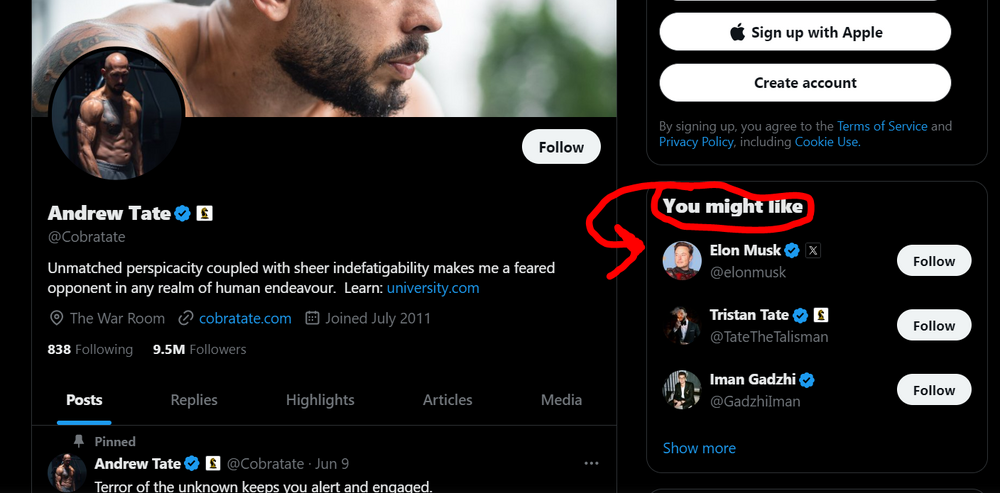The width and height of the screenshot is (1000, 493).
Task: Click the three-dot more options on pinned post
Action: tap(591, 464)
